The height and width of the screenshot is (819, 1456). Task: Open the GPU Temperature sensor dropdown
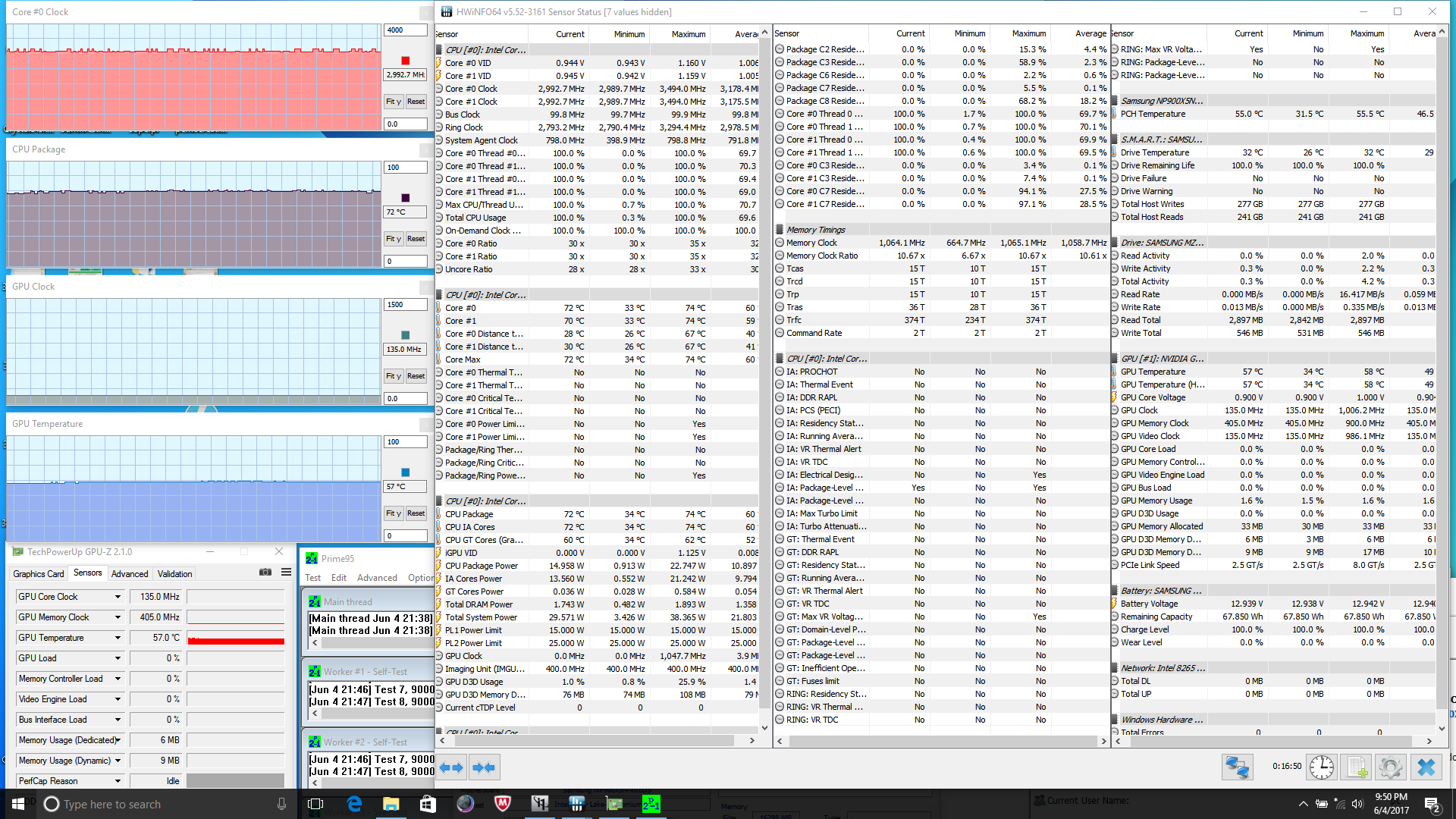[118, 638]
